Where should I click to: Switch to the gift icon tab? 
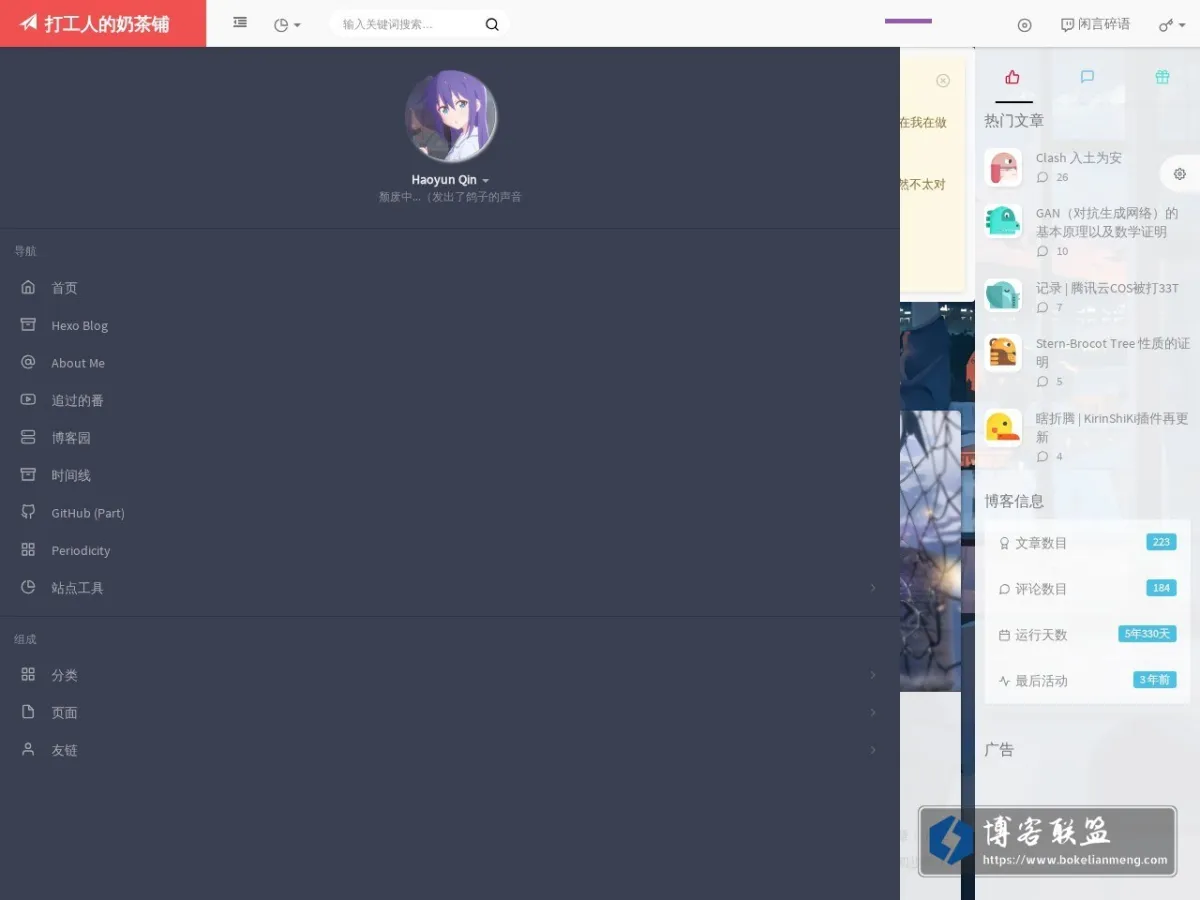[1162, 77]
